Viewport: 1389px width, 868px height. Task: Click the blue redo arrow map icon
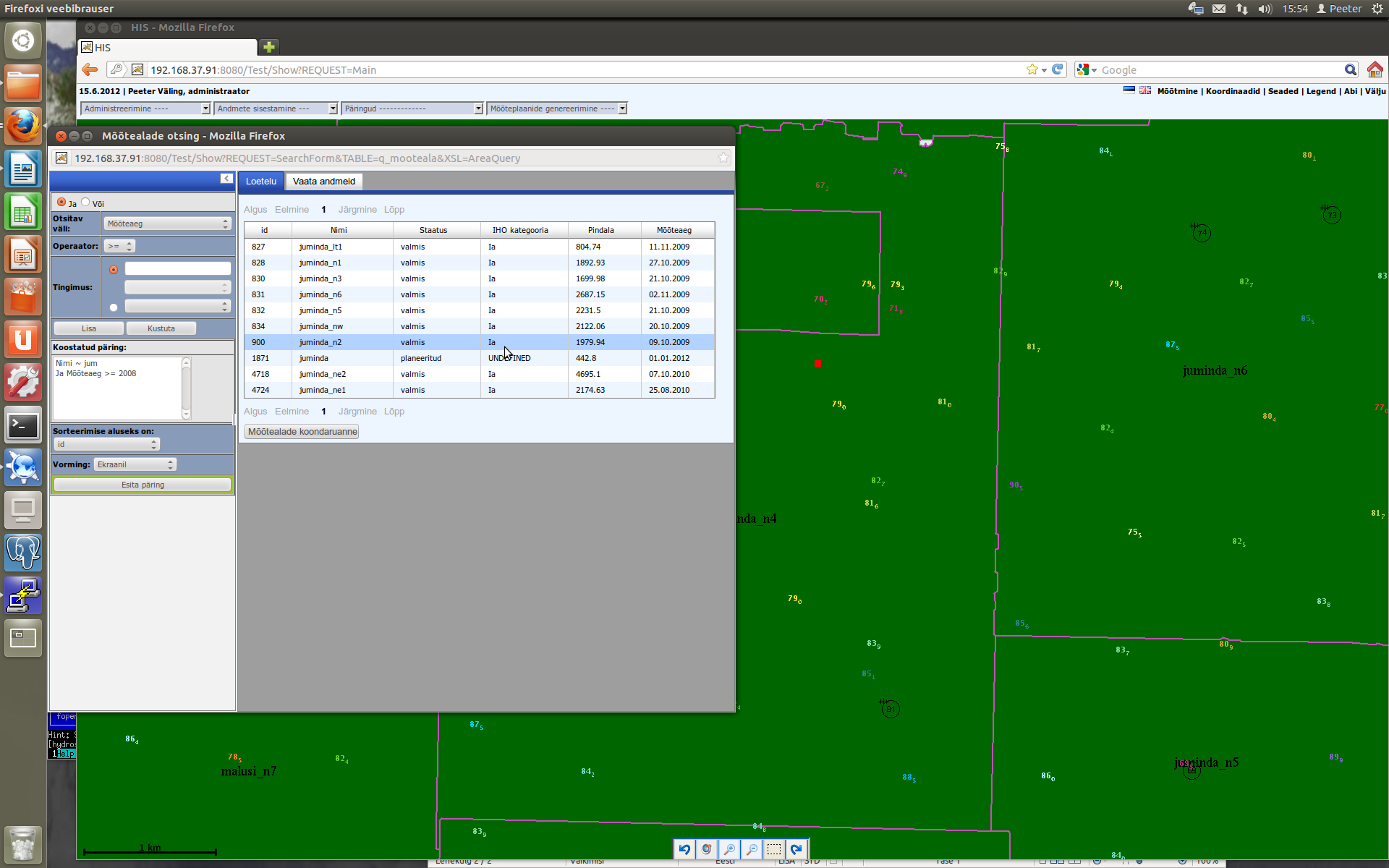click(797, 849)
